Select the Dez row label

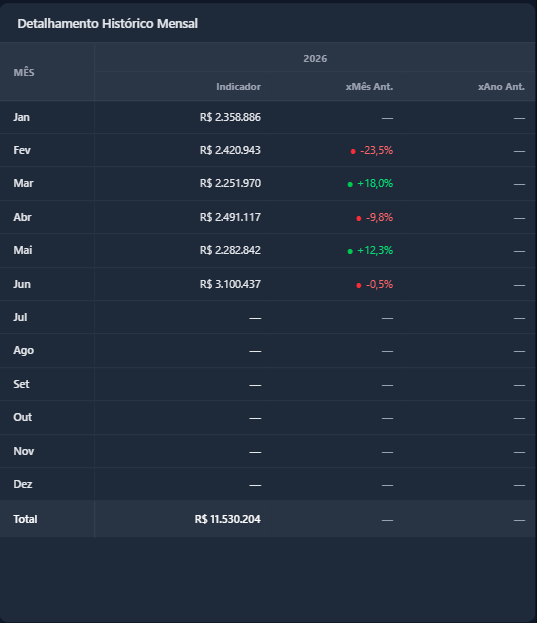(x=23, y=484)
